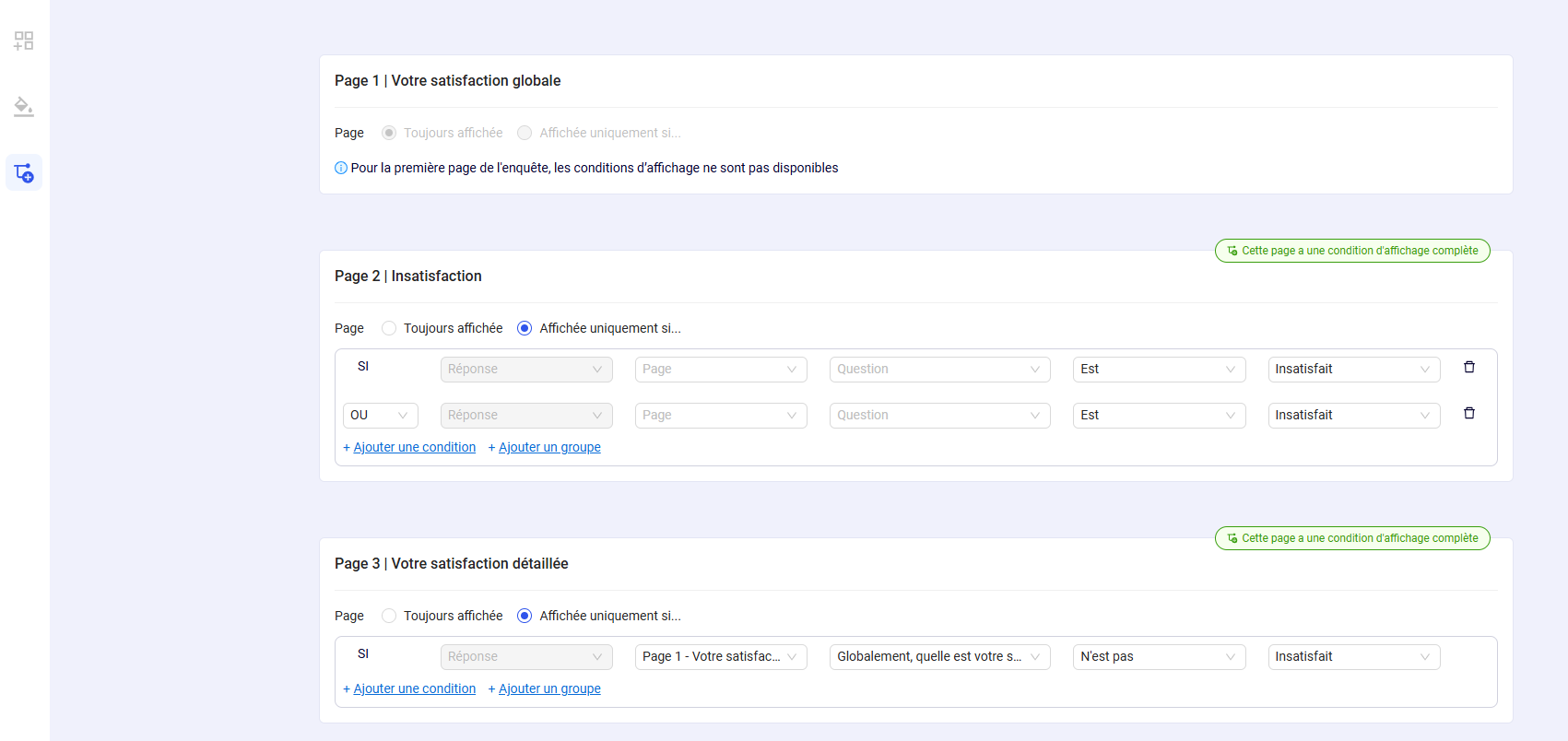Click the 'Page 2 | Insatisfaction' heading
Viewport: 1568px width, 741px height.
point(407,276)
